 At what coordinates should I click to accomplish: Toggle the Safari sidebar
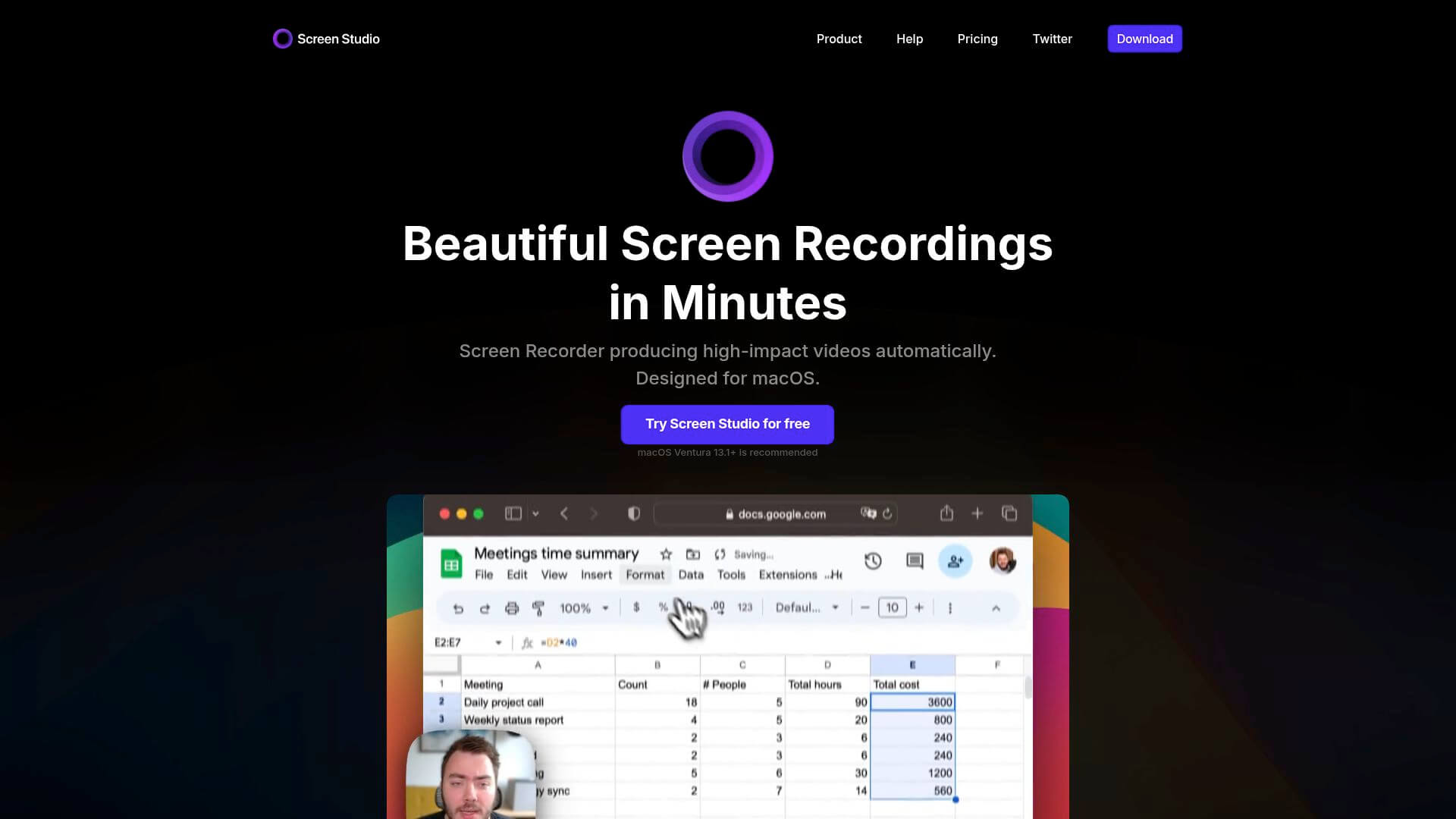[513, 513]
